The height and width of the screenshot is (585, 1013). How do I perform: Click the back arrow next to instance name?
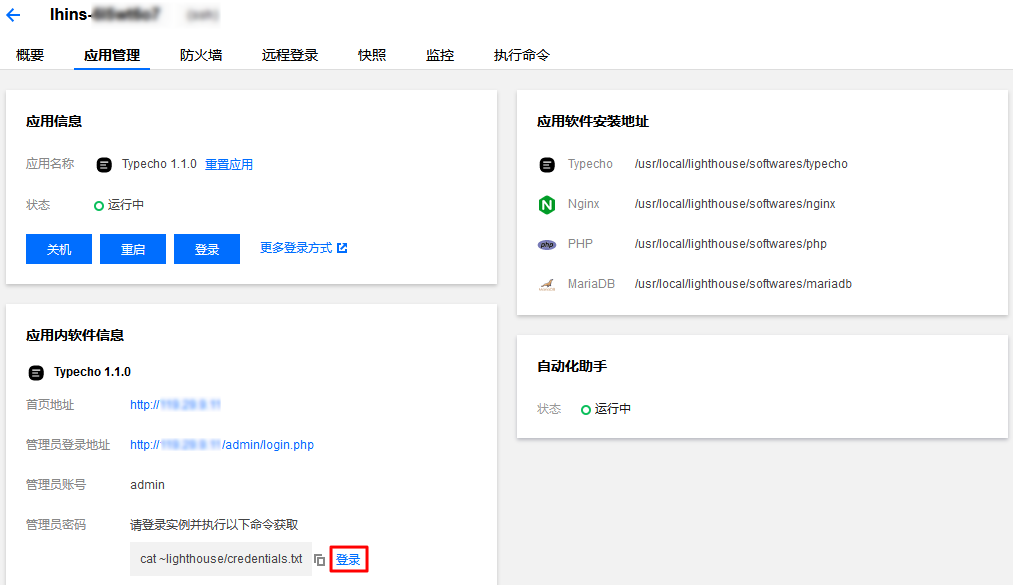tap(14, 14)
